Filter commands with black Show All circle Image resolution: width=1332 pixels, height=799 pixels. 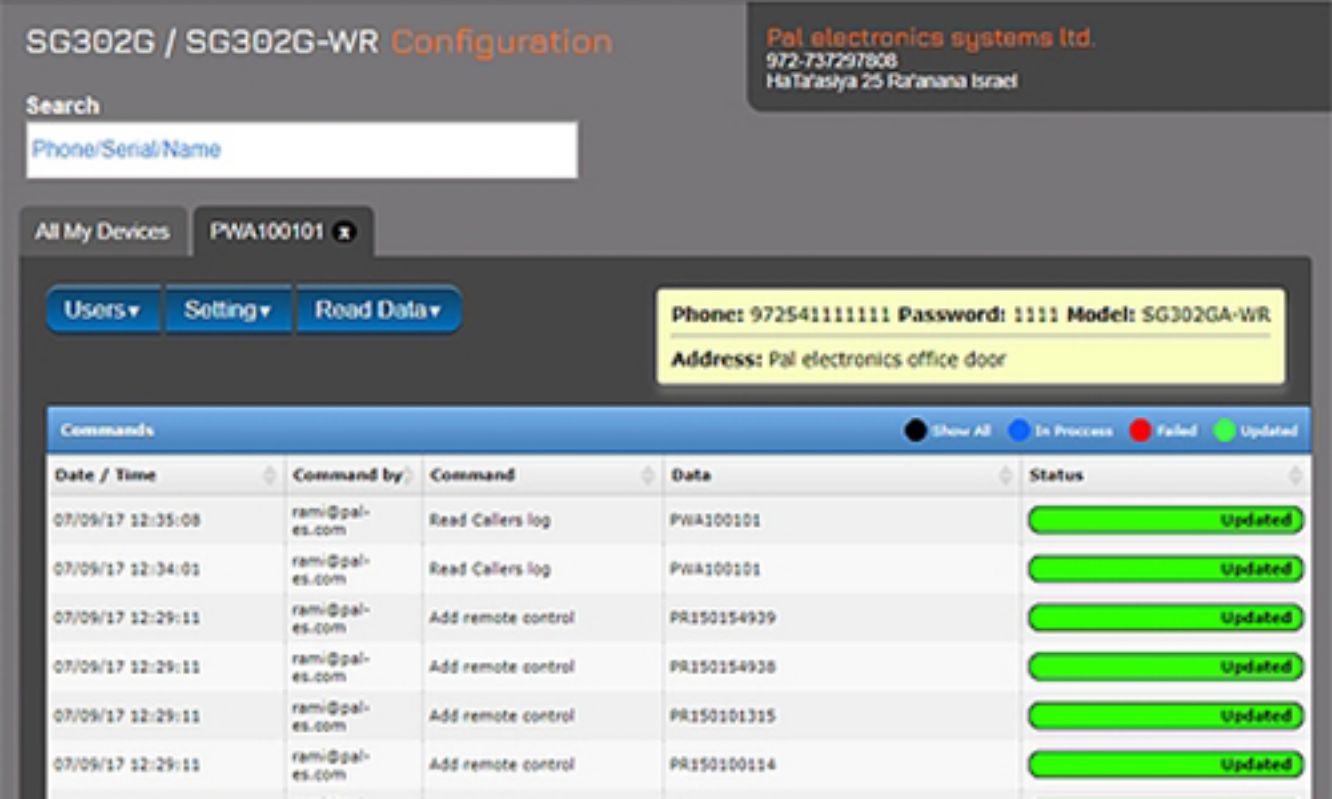915,431
